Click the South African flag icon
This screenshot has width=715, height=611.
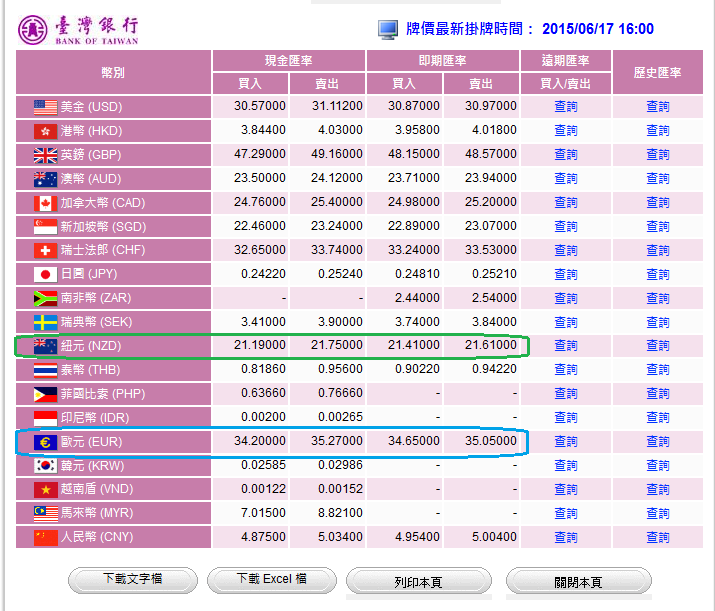(x=45, y=299)
